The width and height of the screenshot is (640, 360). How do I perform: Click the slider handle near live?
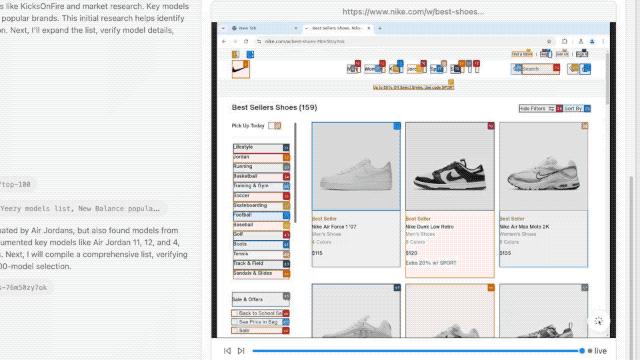coord(582,351)
